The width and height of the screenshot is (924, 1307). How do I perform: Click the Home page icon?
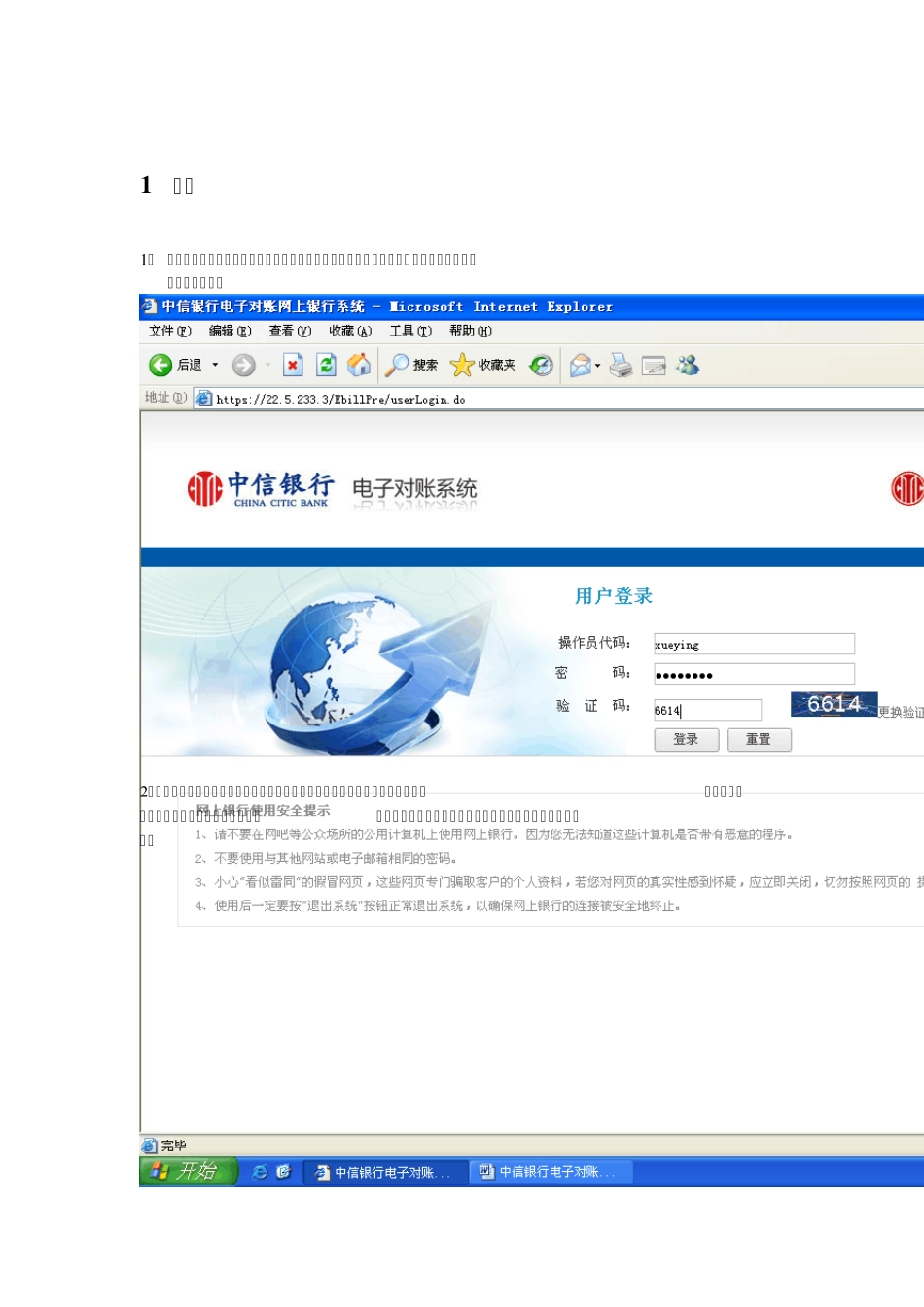click(359, 365)
